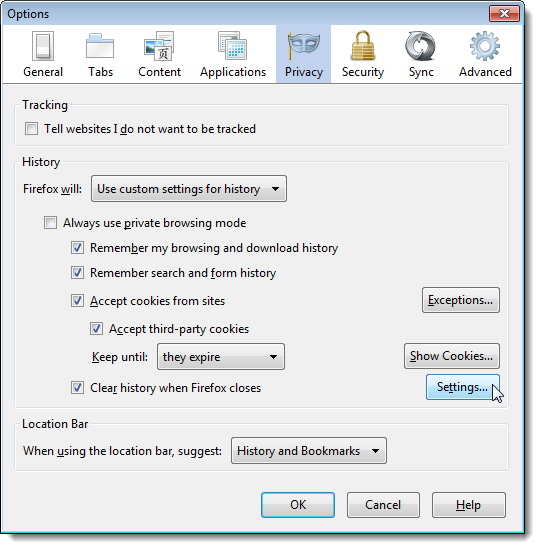Image resolution: width=540 pixels, height=549 pixels.
Task: Enable Tell websites I do not want to be tracked
Action: pos(31,129)
